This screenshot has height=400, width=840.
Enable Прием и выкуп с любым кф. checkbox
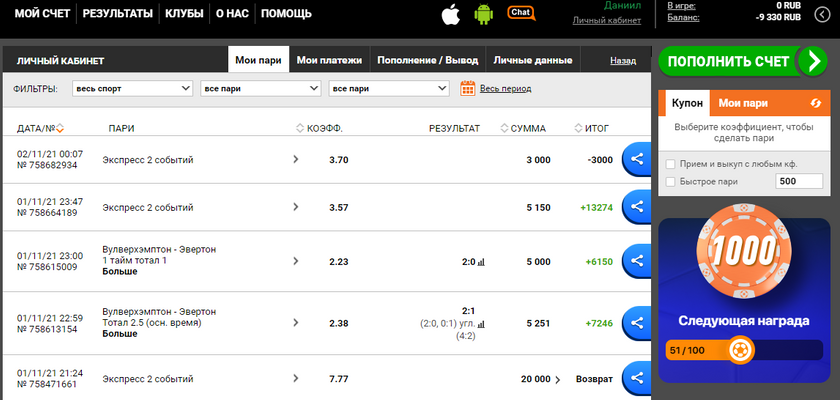[x=671, y=164]
